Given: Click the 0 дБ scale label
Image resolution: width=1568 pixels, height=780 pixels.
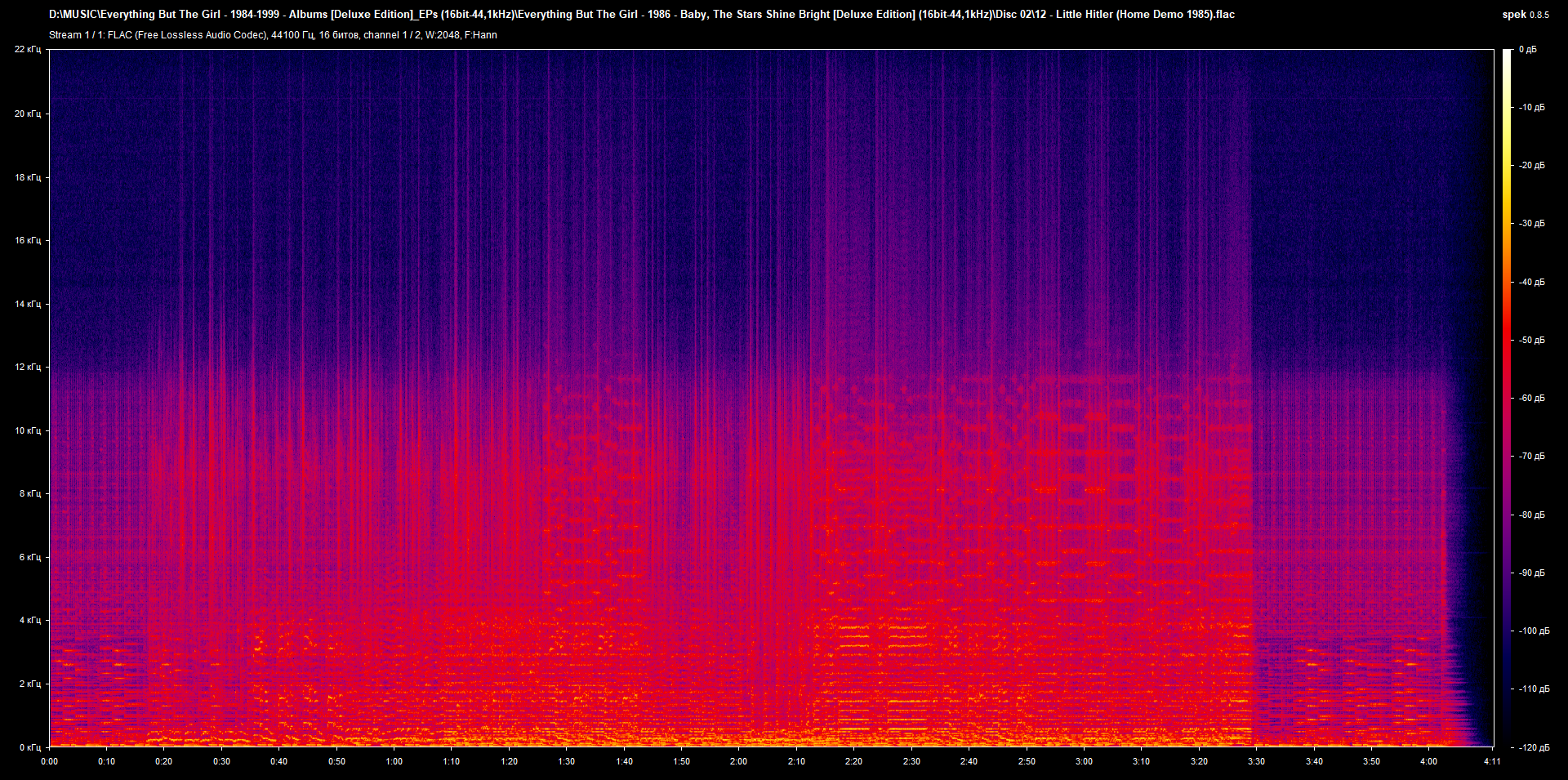Looking at the screenshot, I should click(1528, 50).
